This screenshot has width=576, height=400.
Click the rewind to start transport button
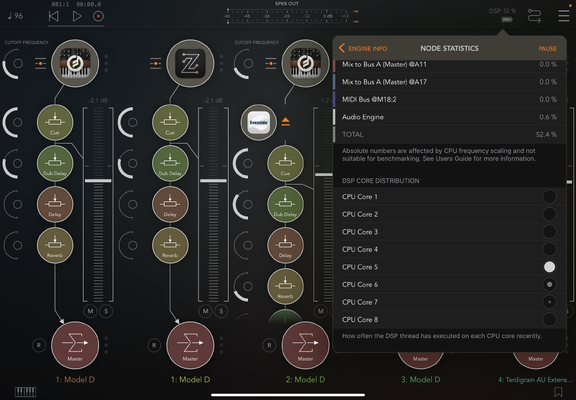[x=53, y=16]
